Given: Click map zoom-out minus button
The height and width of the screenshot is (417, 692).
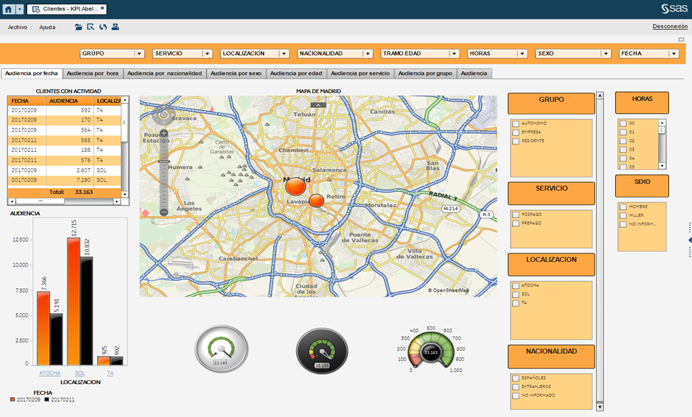Looking at the screenshot, I should point(164,212).
